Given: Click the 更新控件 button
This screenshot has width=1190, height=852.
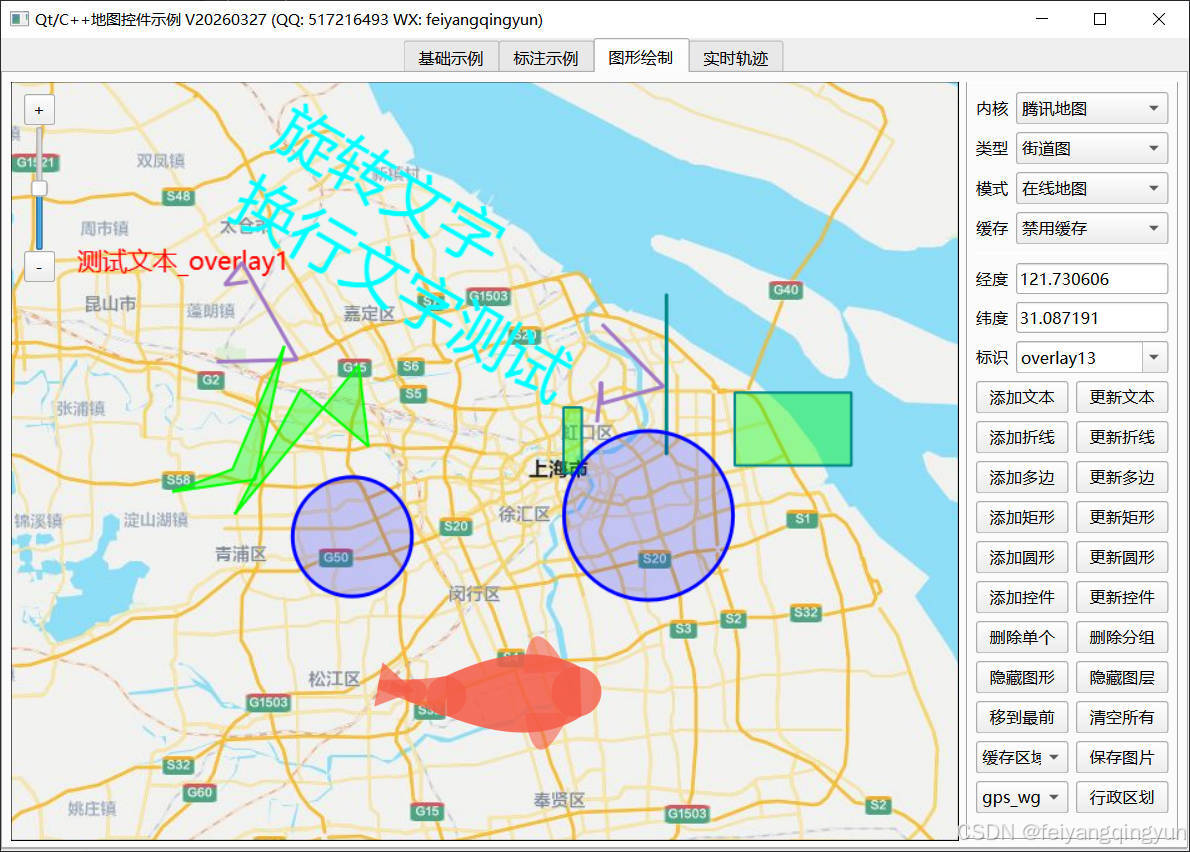Looking at the screenshot, I should (x=1122, y=598).
